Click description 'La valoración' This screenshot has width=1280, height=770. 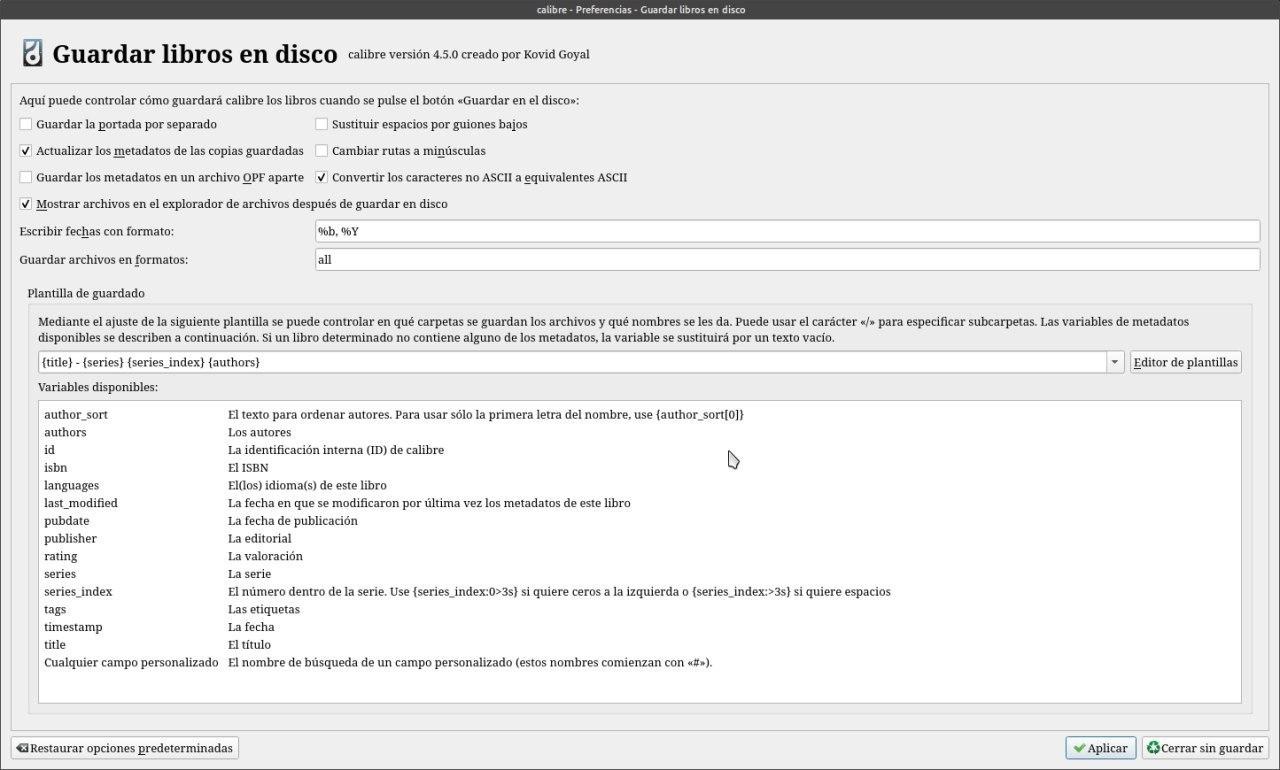point(265,556)
